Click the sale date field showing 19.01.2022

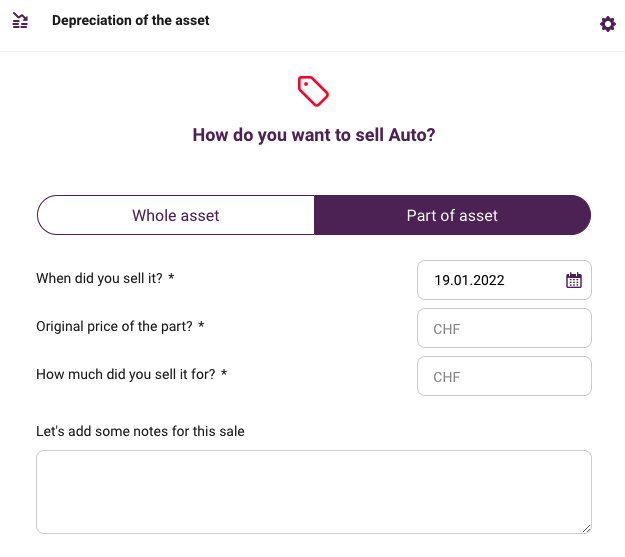pyautogui.click(x=504, y=280)
